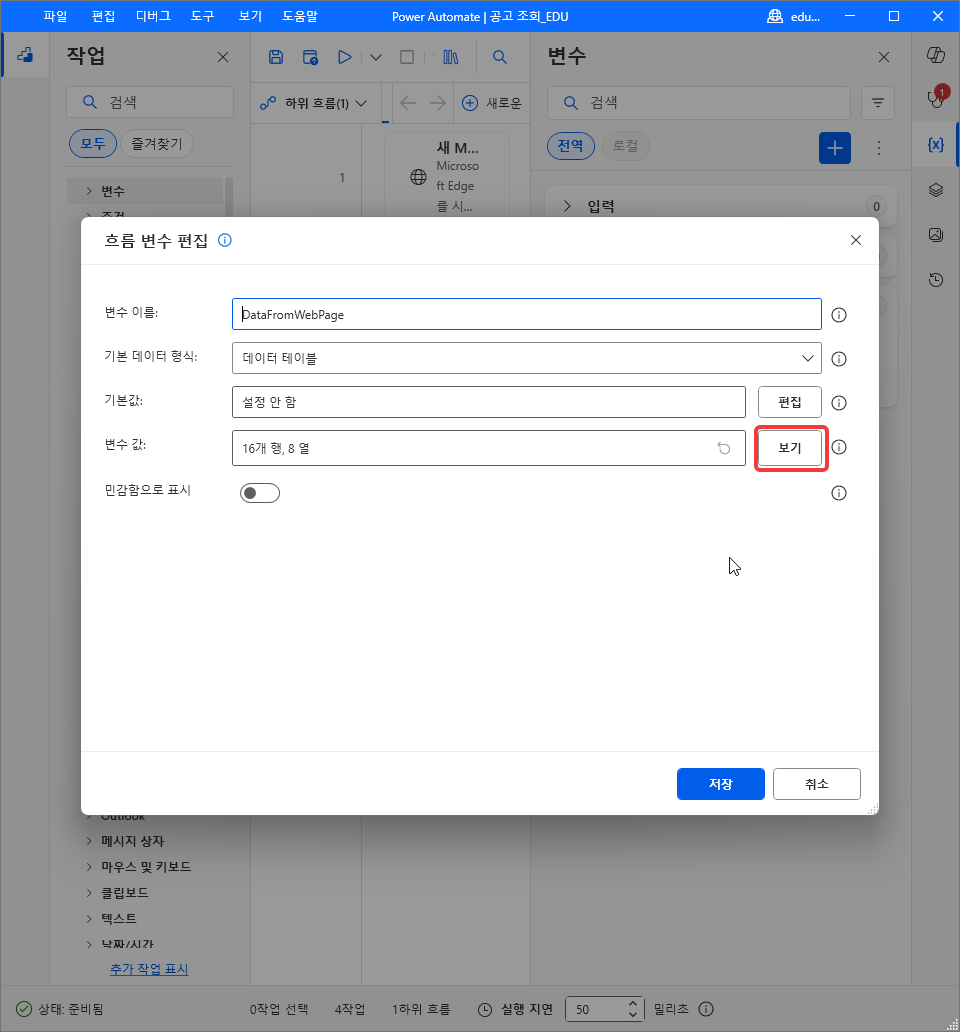Screen dimensions: 960x1032
Task: Click info icon next to 변수 이름 field
Action: (838, 315)
